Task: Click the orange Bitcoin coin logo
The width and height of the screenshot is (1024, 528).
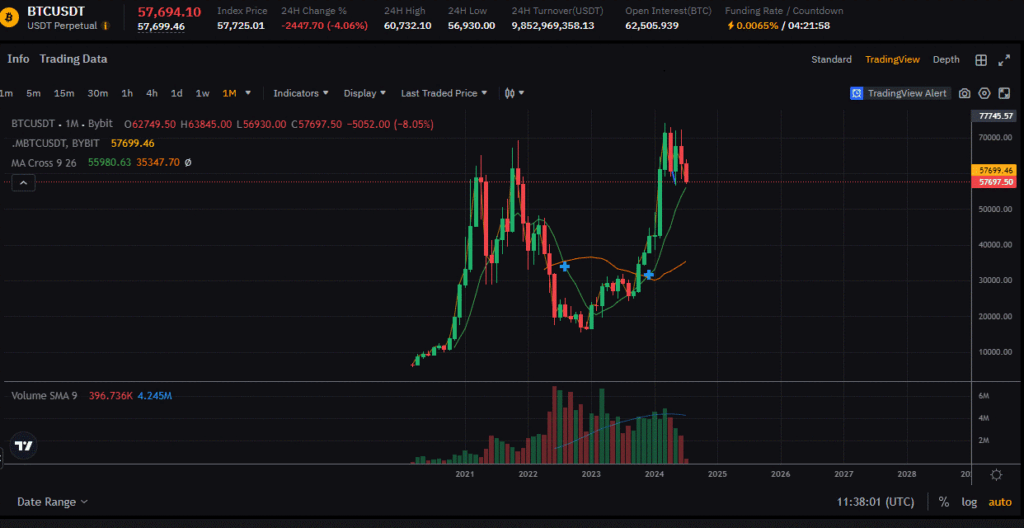Action: click(x=10, y=18)
